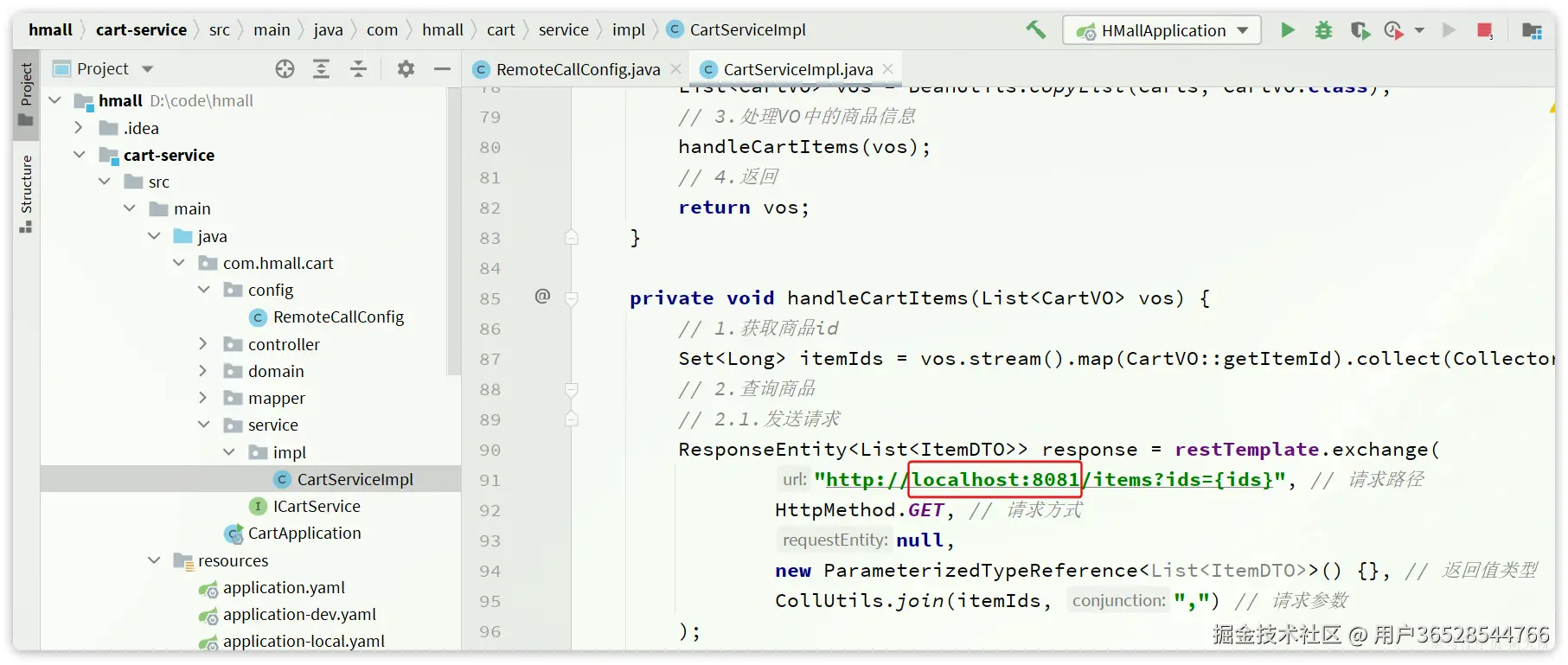Close the CartServiceImpl.java tab

(x=887, y=69)
